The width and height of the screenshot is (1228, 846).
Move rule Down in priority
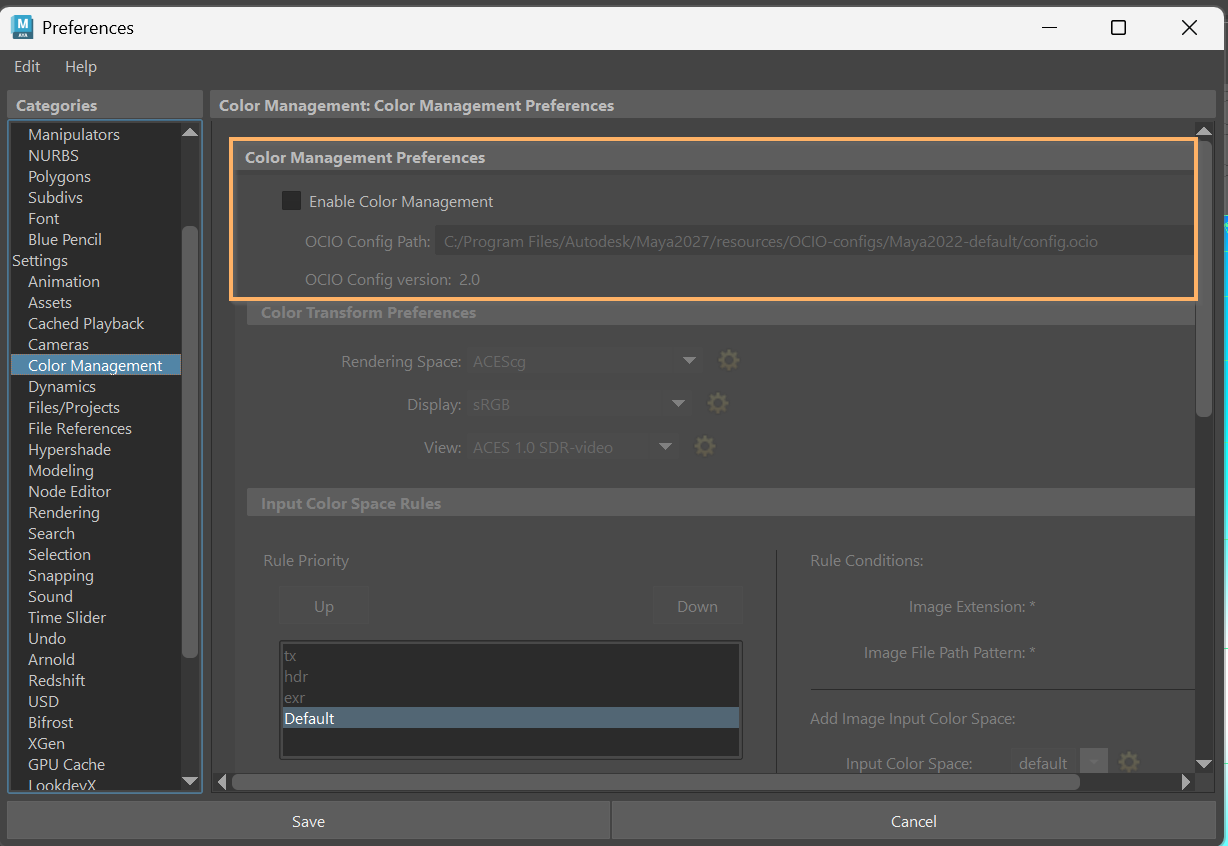click(697, 606)
